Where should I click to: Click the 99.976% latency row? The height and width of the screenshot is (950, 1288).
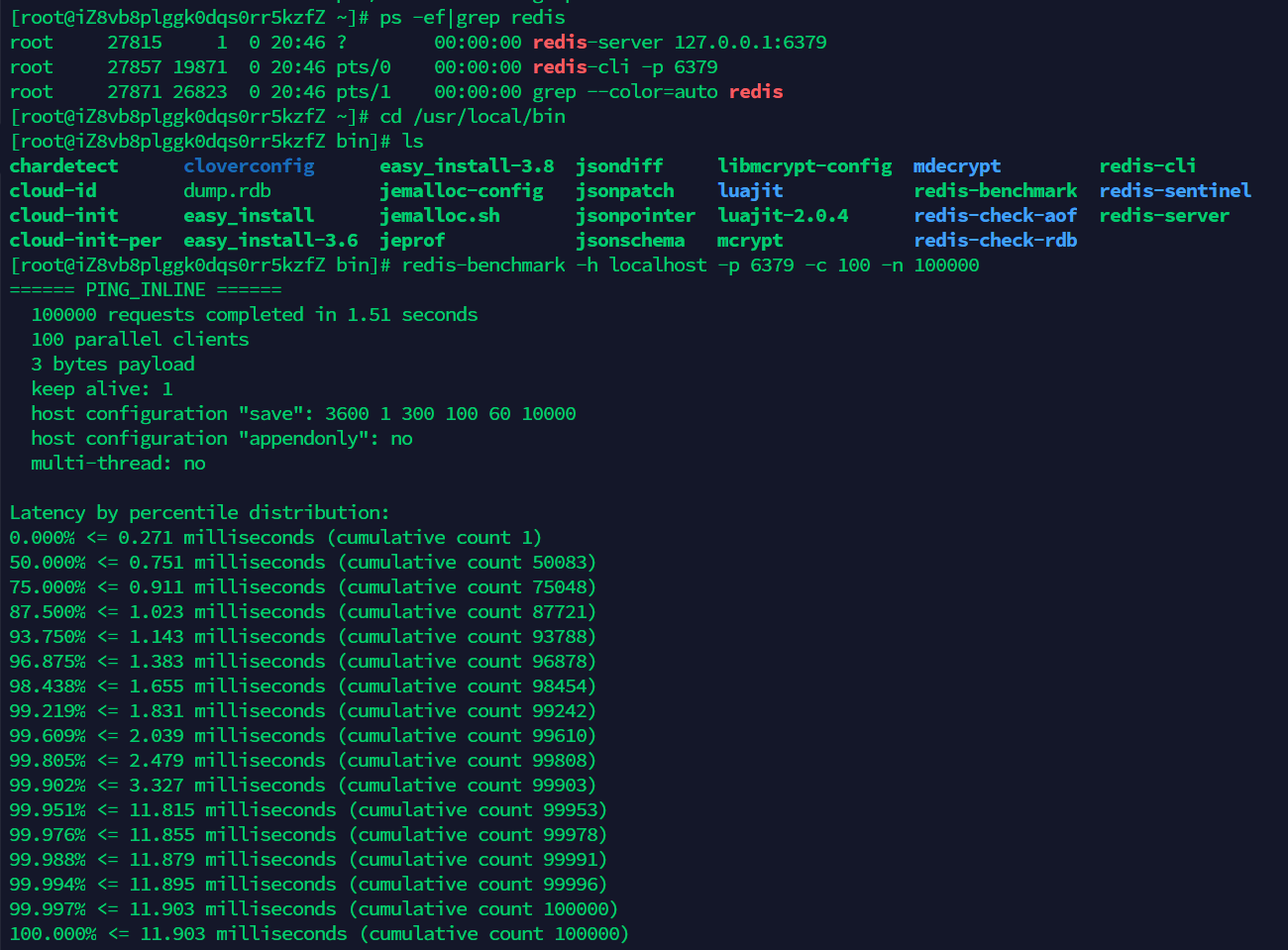click(308, 835)
